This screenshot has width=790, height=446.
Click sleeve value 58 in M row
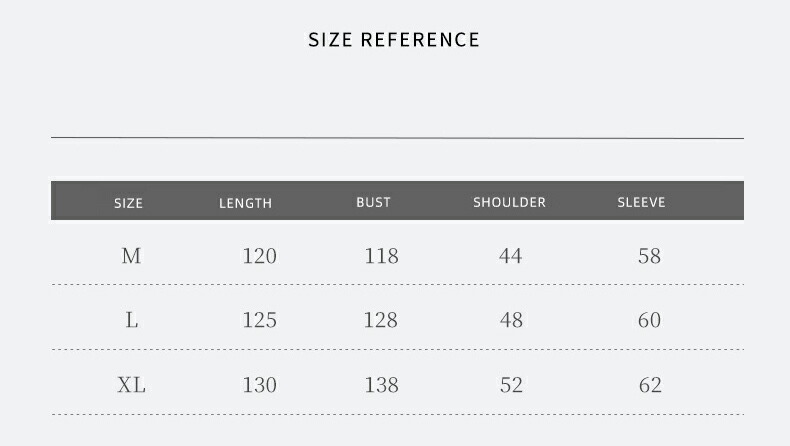tap(649, 256)
